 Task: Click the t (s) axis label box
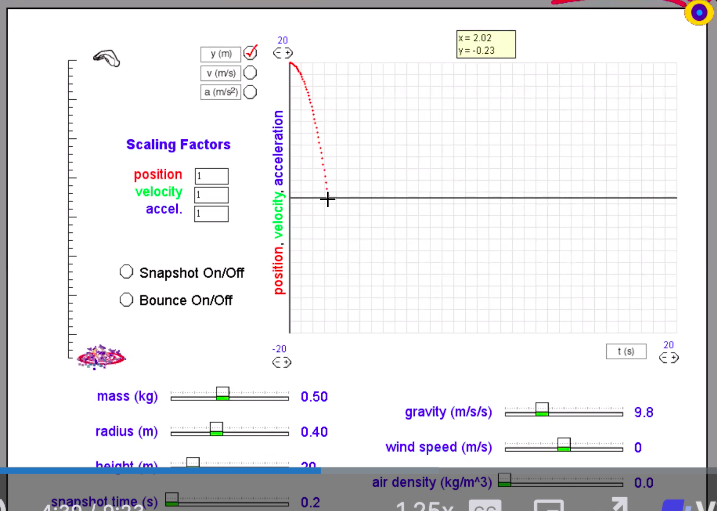pos(626,351)
